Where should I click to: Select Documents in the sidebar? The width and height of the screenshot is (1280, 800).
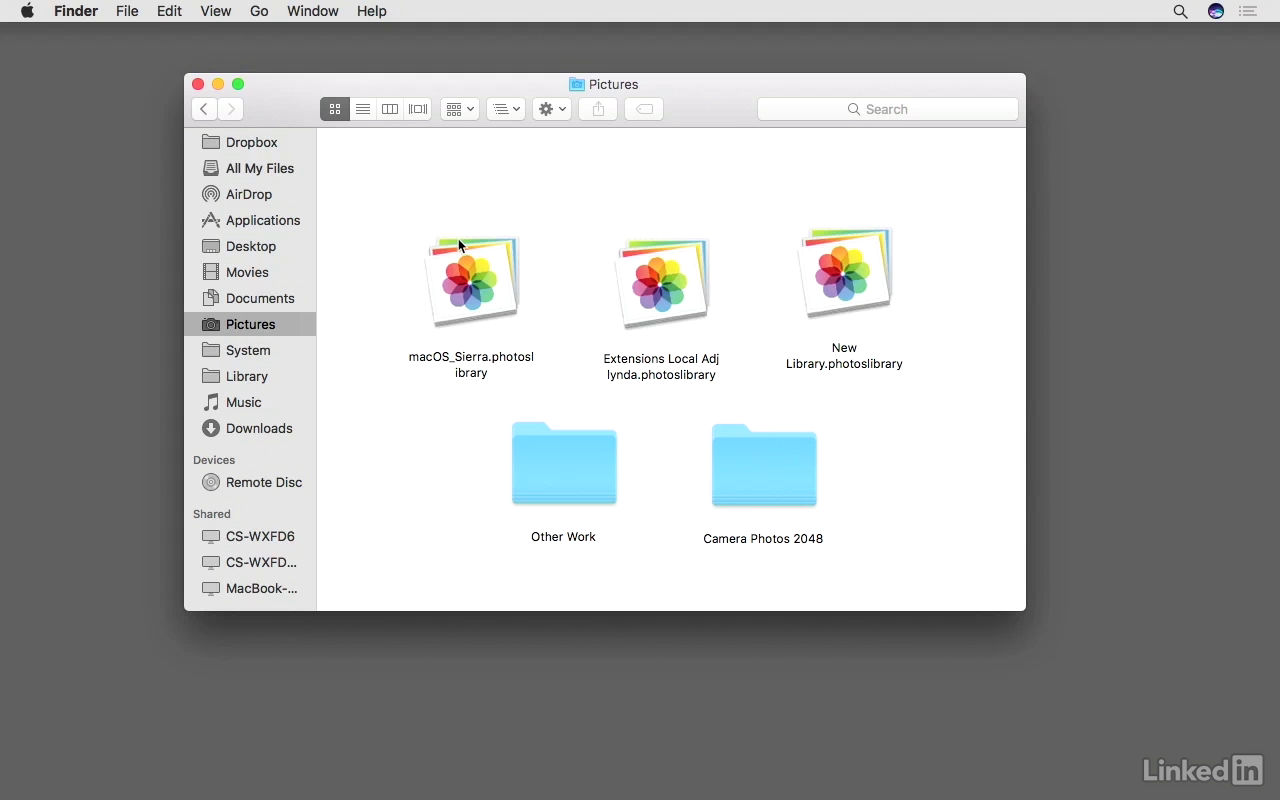point(250,298)
